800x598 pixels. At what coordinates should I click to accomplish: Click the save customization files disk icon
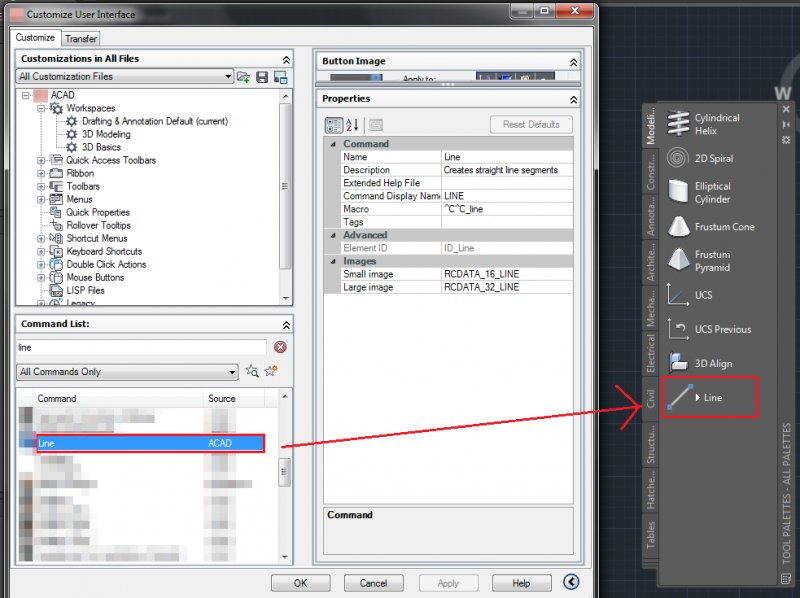pos(262,77)
